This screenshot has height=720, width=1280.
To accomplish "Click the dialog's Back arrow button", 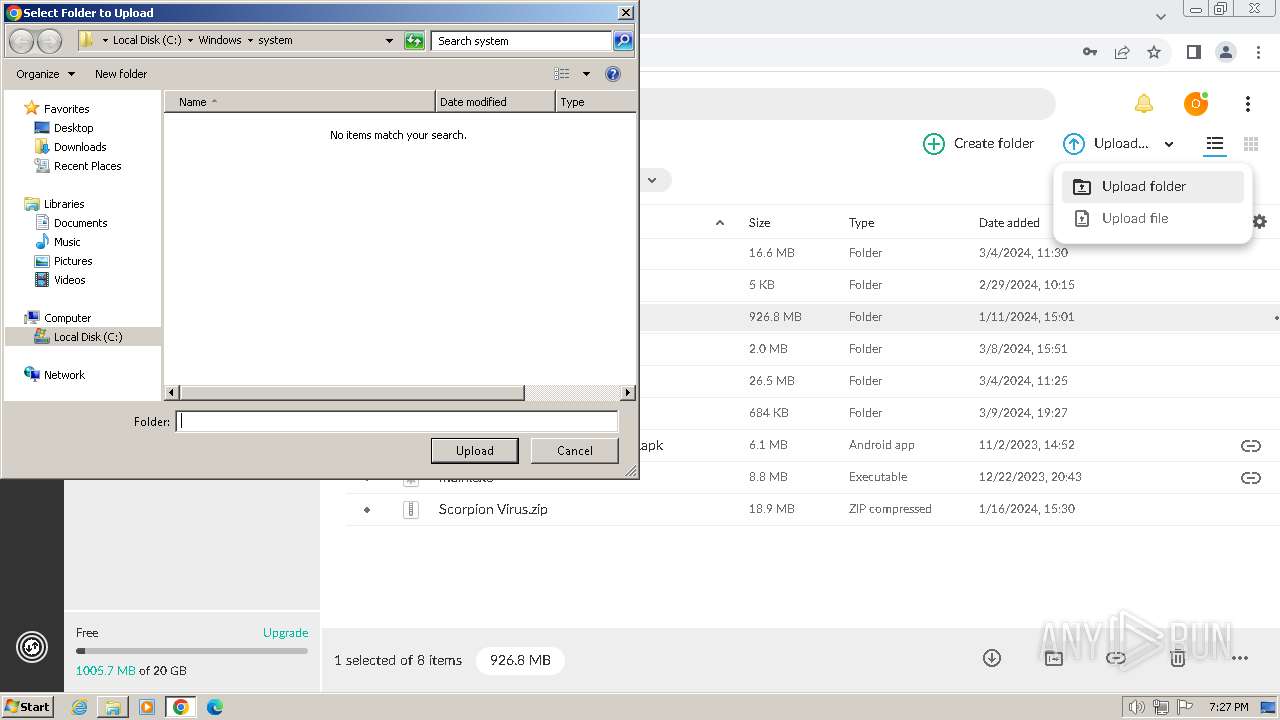I will tap(21, 41).
